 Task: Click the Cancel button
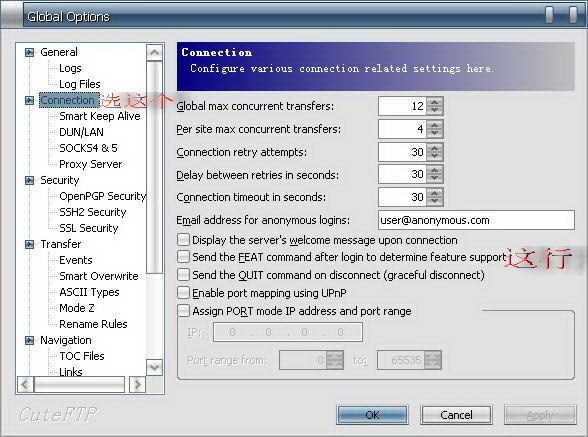[x=456, y=415]
